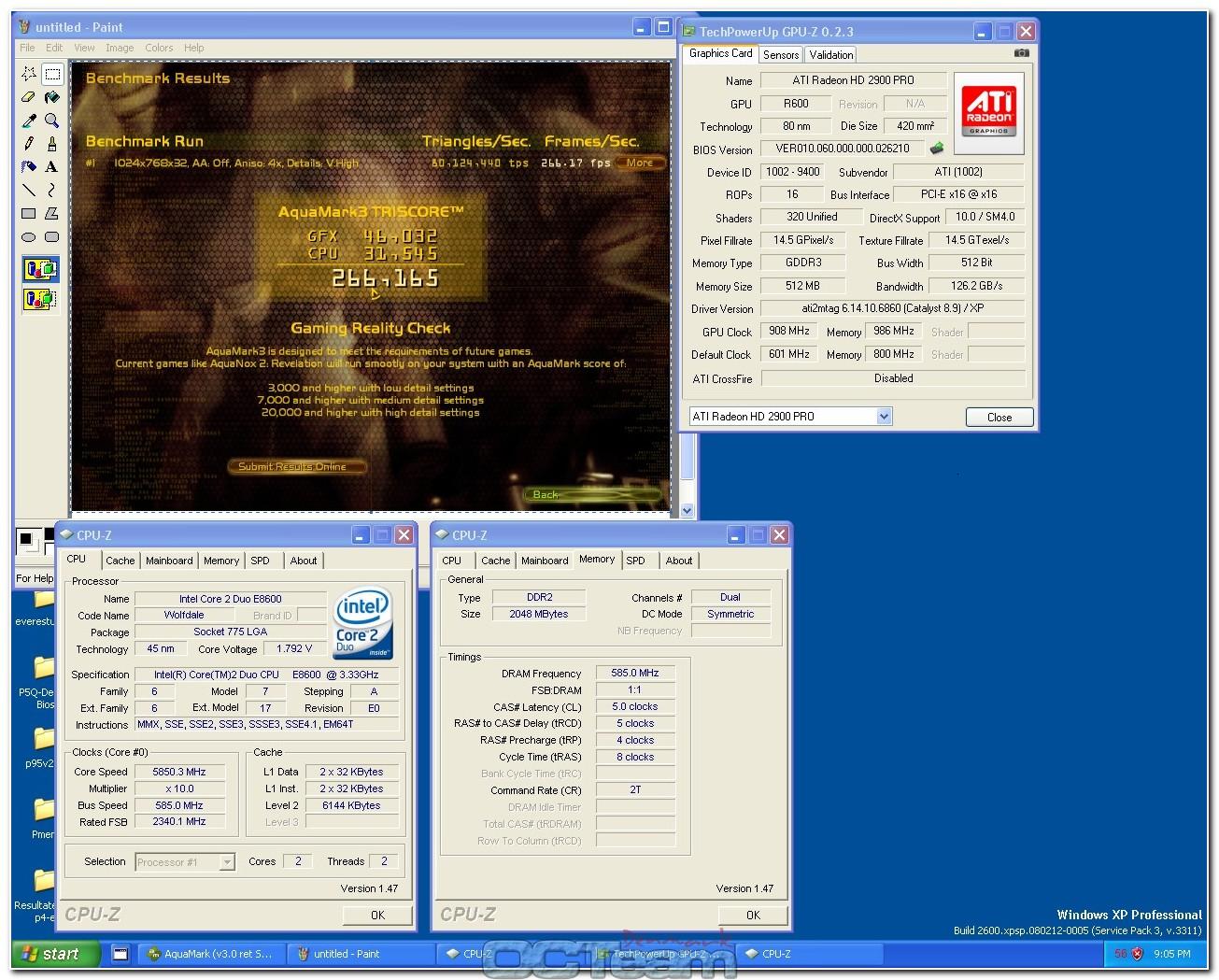Click the foreground color box in Paint
1219x980 pixels.
click(x=25, y=538)
